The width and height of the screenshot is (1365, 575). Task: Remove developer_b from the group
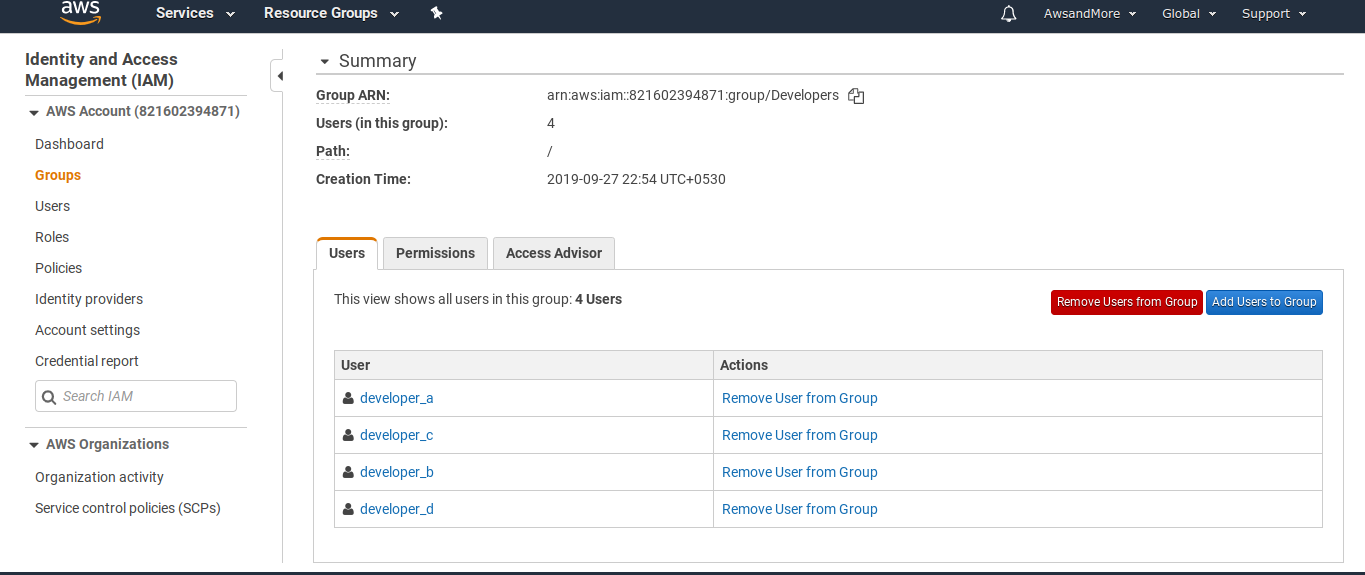(x=799, y=472)
